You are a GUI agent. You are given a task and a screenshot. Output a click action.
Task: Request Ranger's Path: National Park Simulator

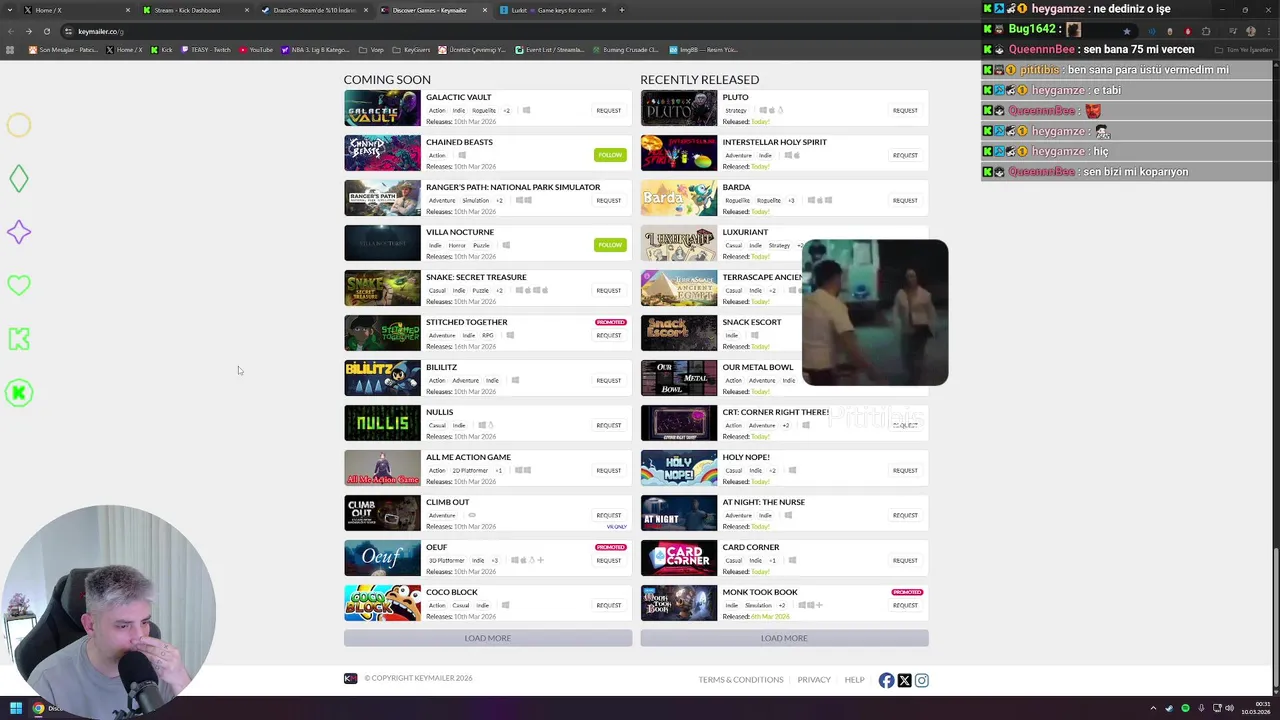609,200
